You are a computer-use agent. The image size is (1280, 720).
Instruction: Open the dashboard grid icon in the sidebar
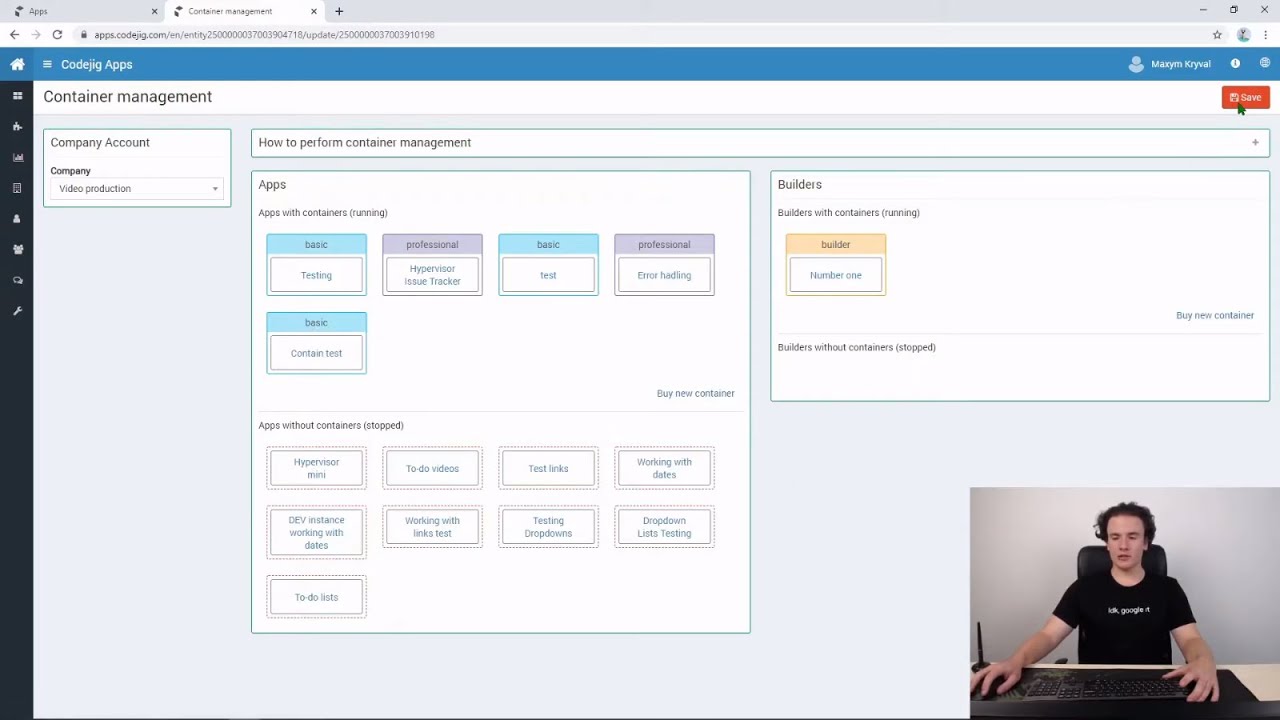tap(17, 96)
